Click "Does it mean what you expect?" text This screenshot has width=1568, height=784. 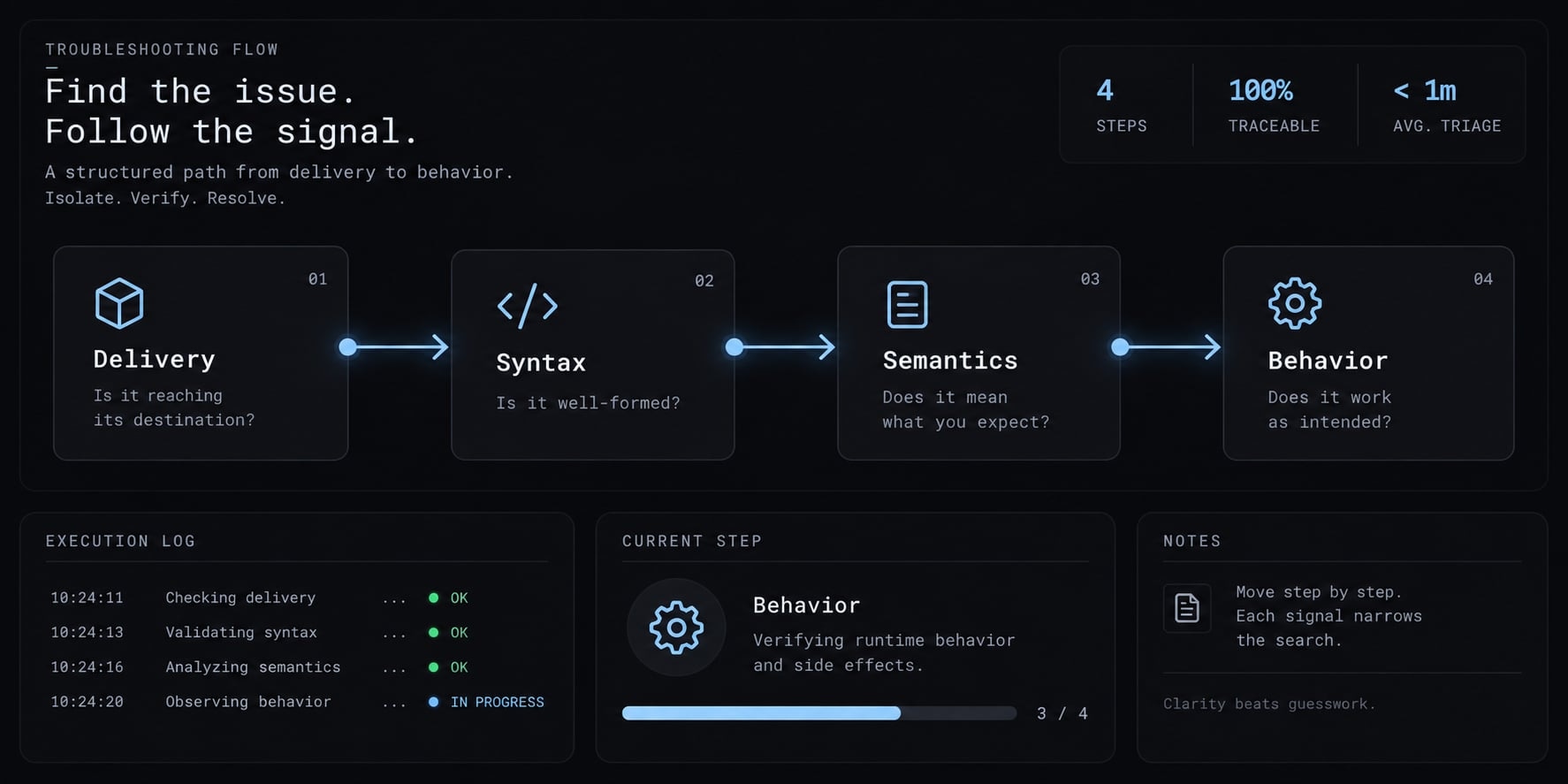(x=966, y=409)
